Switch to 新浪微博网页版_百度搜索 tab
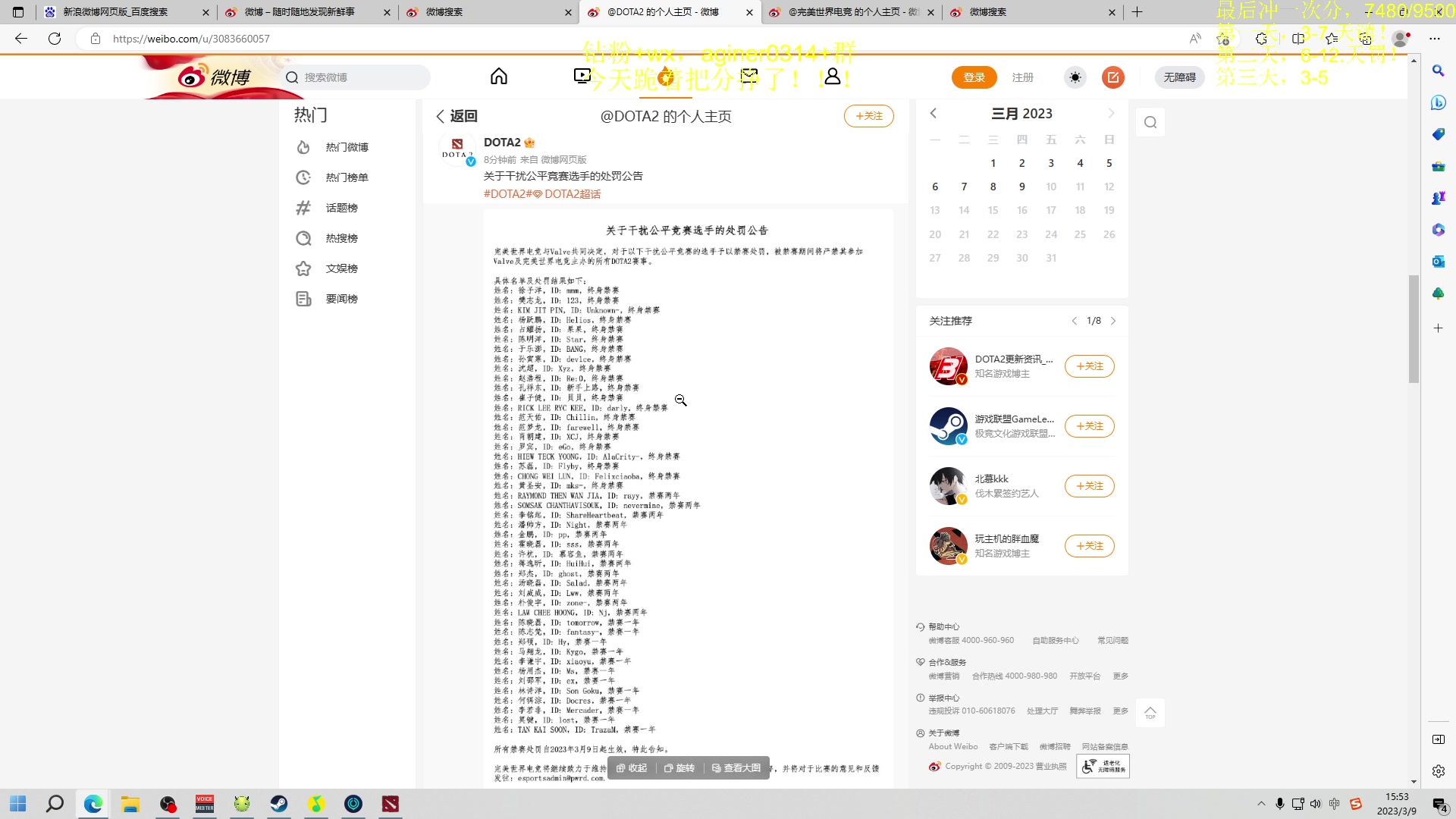Viewport: 1456px width, 819px height. [x=126, y=12]
